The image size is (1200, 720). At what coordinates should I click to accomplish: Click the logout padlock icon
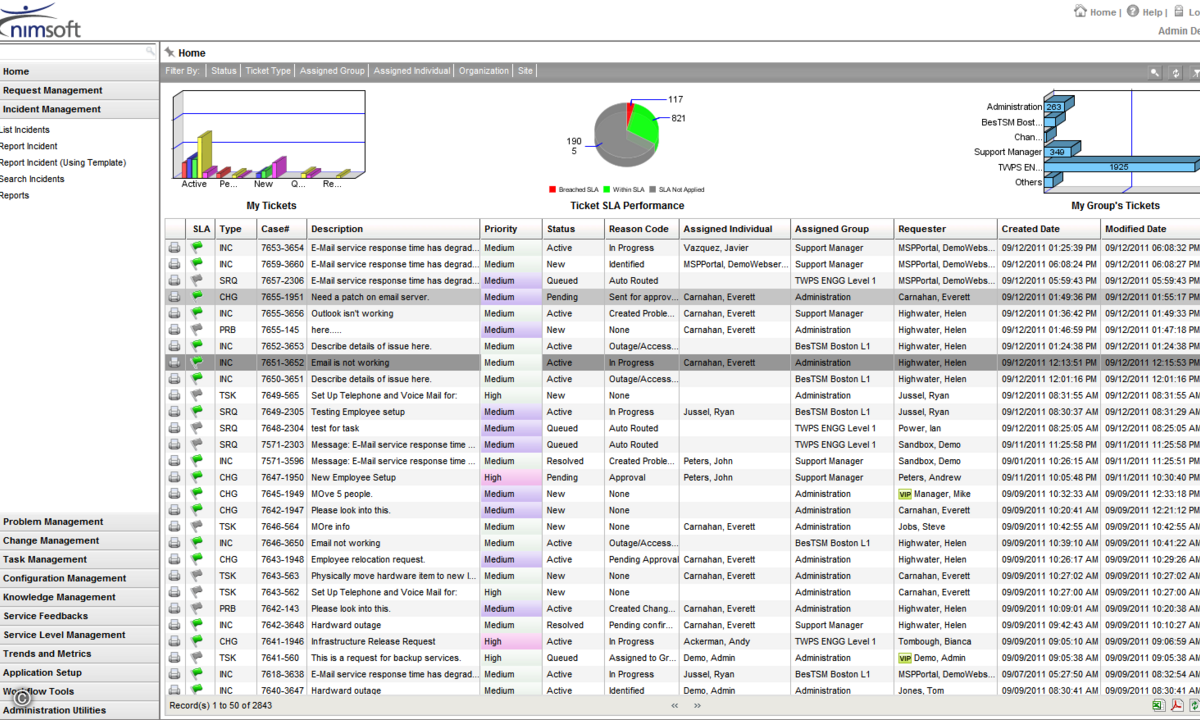(x=1178, y=11)
